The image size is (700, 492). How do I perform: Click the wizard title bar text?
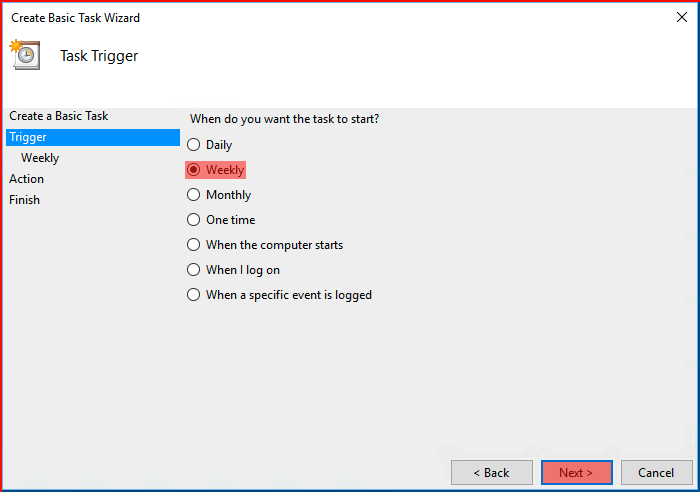pyautogui.click(x=75, y=18)
